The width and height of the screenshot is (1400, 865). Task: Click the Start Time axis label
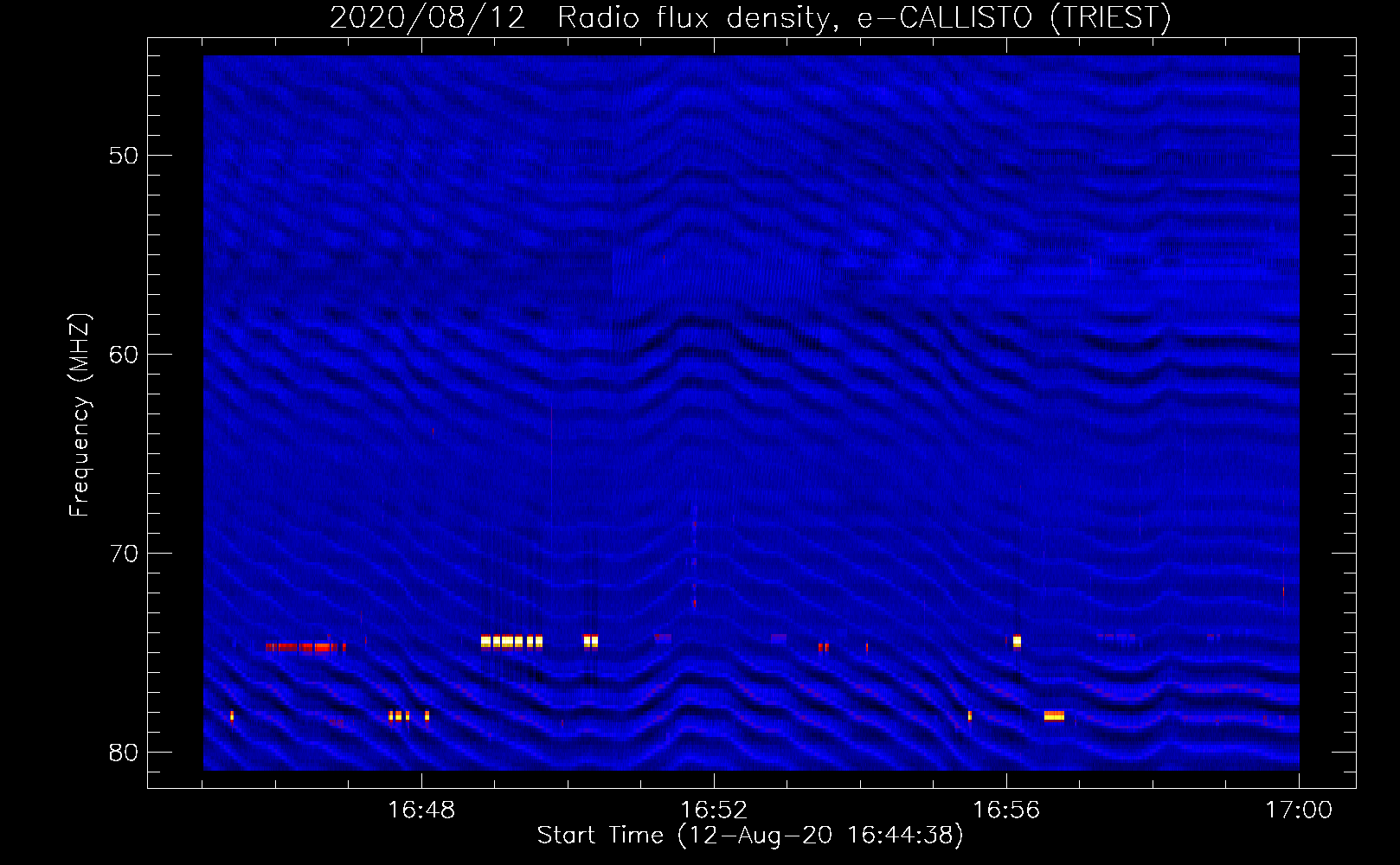750,836
